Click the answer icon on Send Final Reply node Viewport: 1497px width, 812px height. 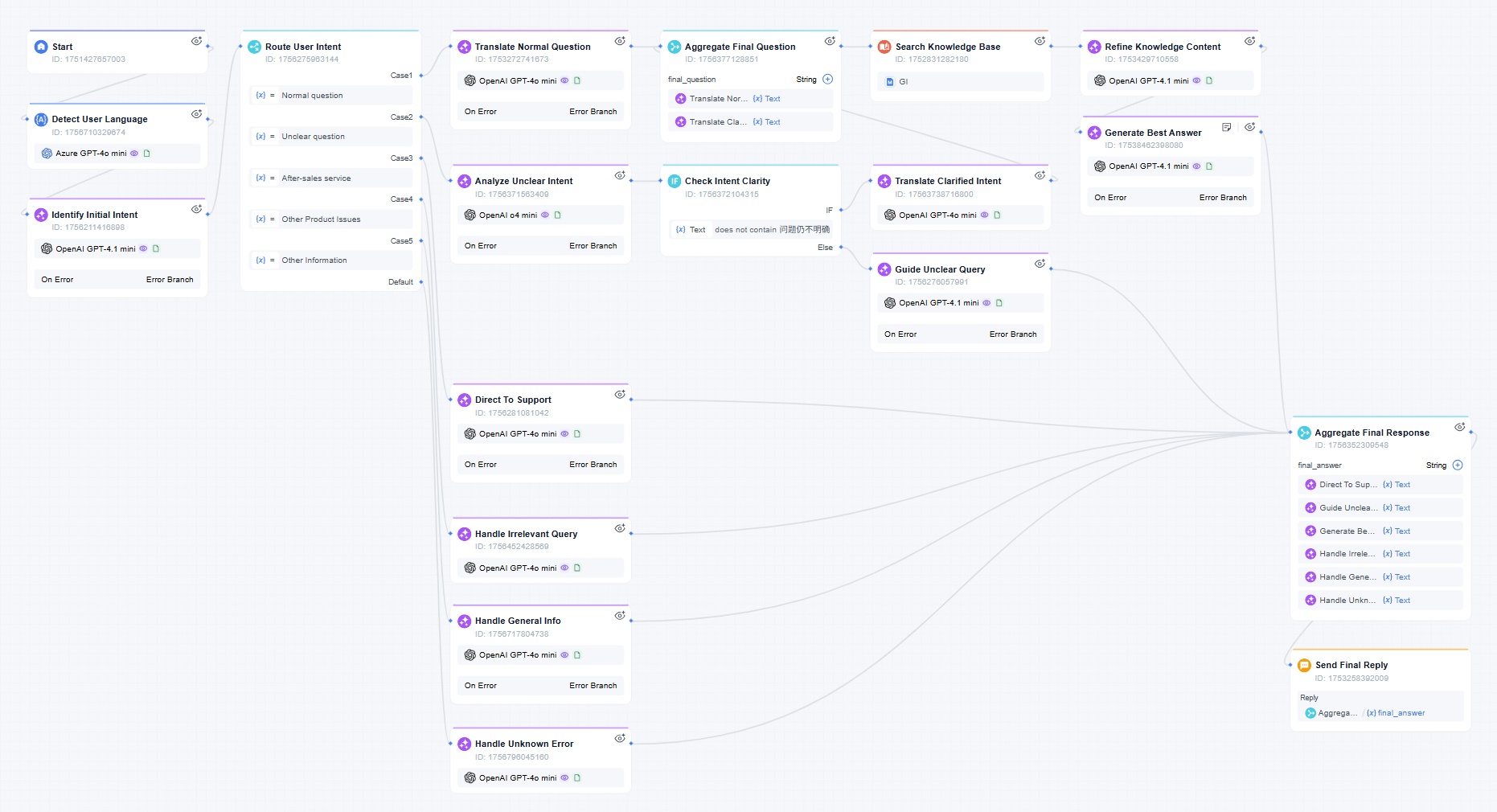1303,665
